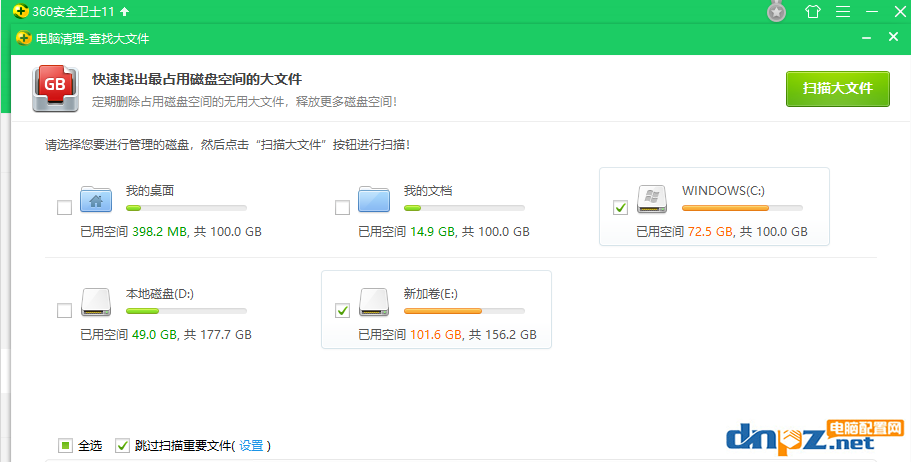This screenshot has width=911, height=462.
Task: Click the 我的文档 label
Action: (428, 191)
